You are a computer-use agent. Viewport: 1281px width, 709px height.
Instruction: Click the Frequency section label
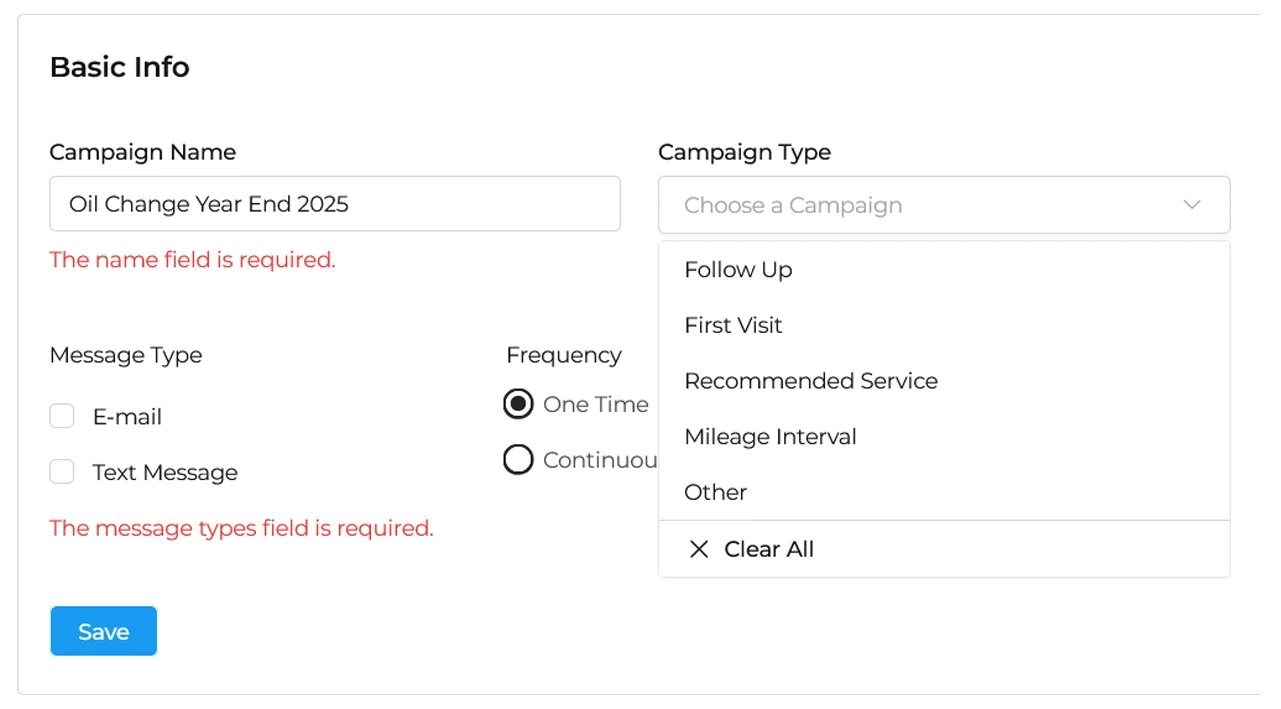pyautogui.click(x=563, y=355)
